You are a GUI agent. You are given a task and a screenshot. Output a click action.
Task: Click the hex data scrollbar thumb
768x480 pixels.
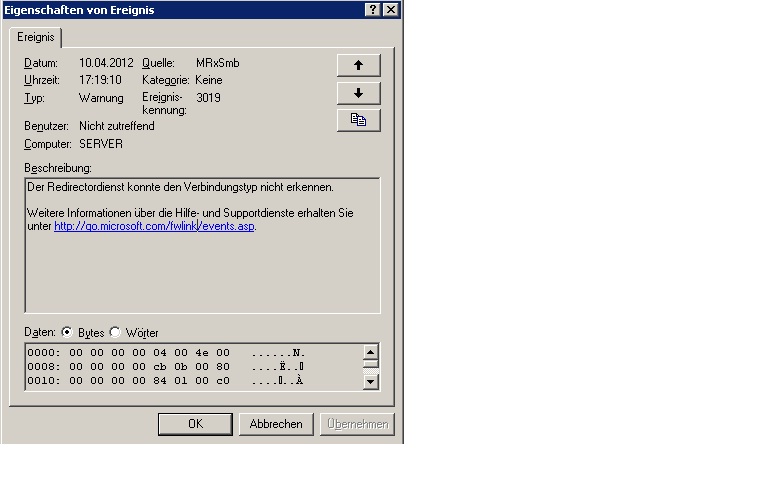[x=371, y=363]
